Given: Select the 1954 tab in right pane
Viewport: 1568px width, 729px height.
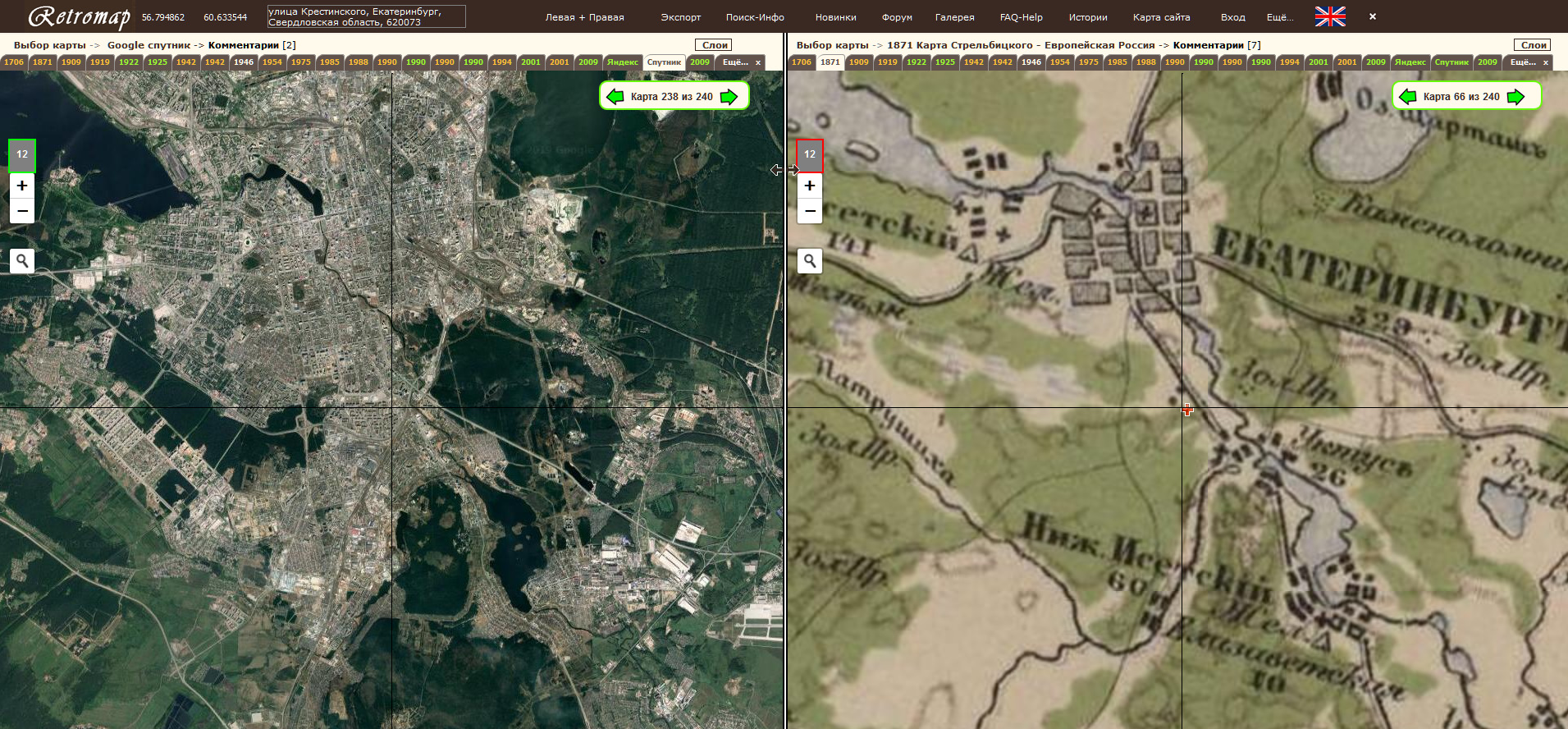Looking at the screenshot, I should coord(1060,62).
